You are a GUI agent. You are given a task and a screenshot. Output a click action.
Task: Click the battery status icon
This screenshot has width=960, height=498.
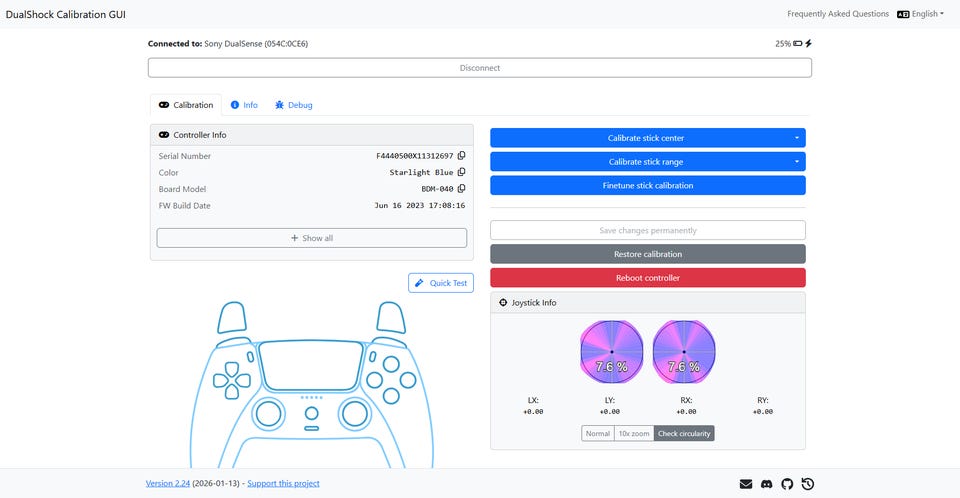[798, 43]
